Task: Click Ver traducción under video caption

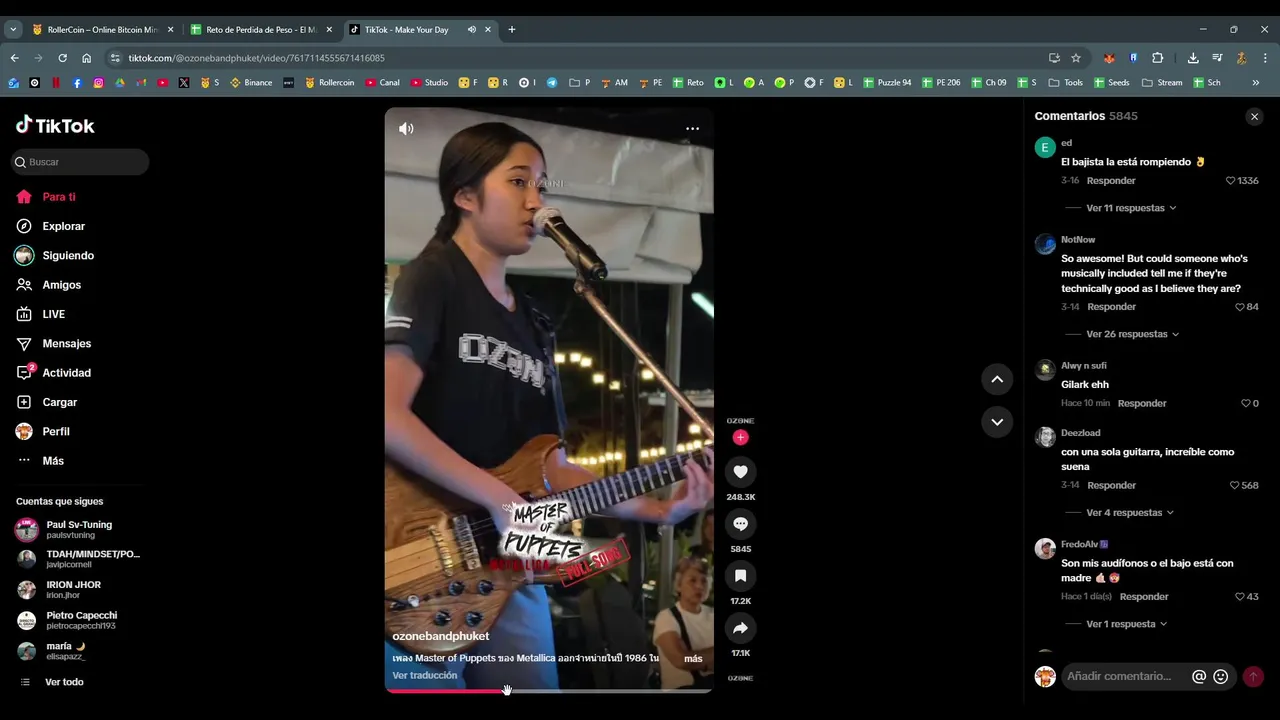Action: pos(425,676)
